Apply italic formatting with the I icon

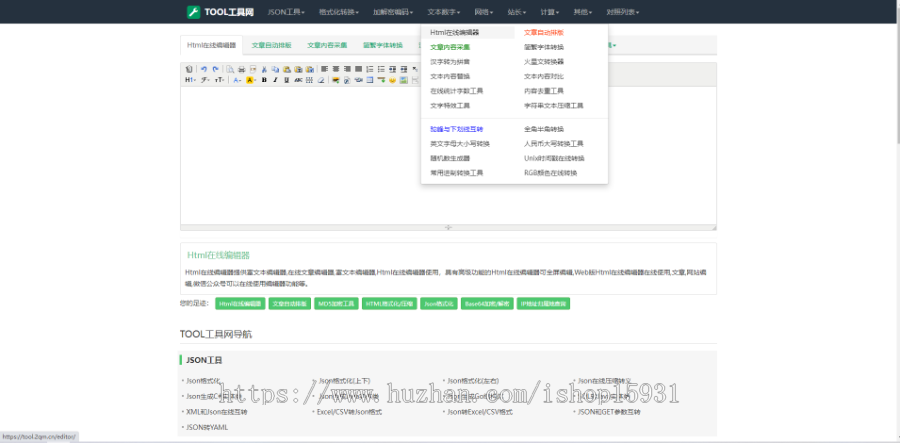click(x=275, y=80)
